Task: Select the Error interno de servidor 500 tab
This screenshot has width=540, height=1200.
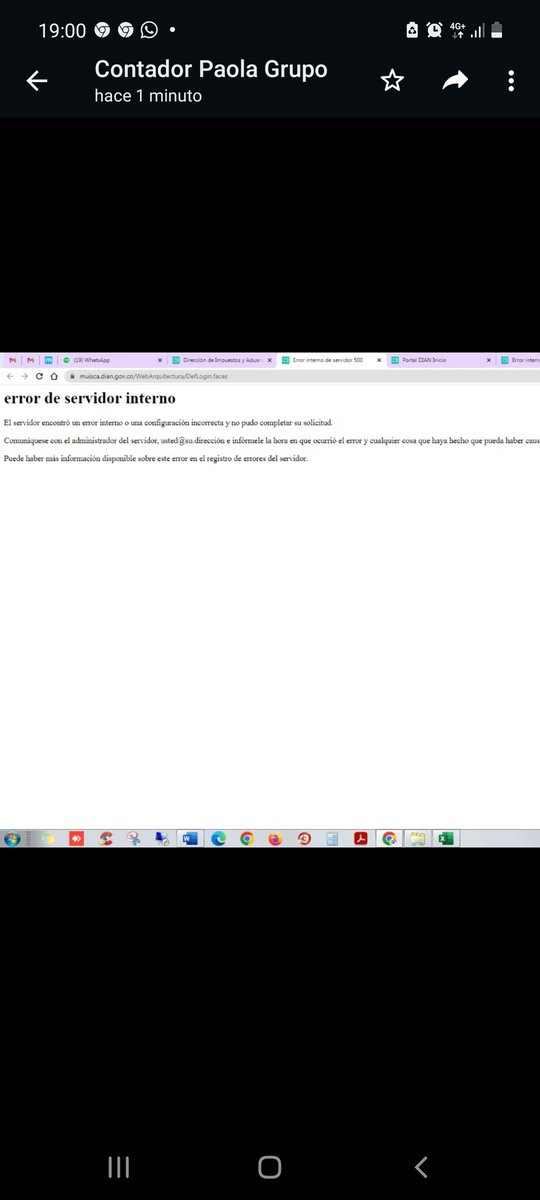Action: tap(331, 360)
